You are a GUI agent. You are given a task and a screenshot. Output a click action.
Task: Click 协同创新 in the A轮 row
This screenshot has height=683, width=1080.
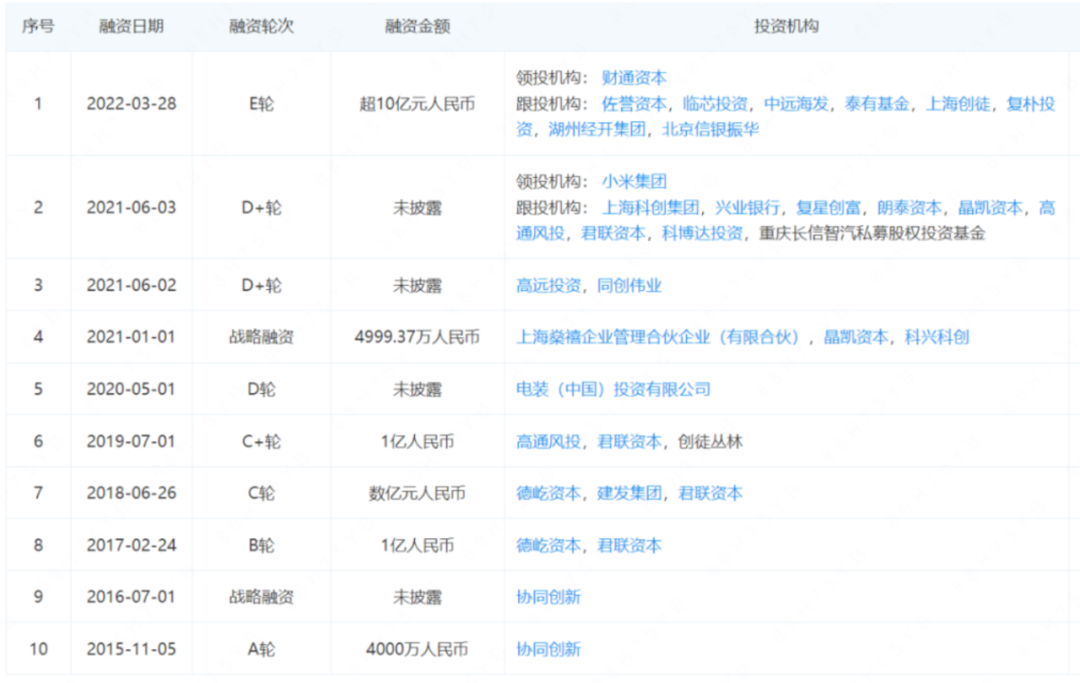(x=548, y=649)
